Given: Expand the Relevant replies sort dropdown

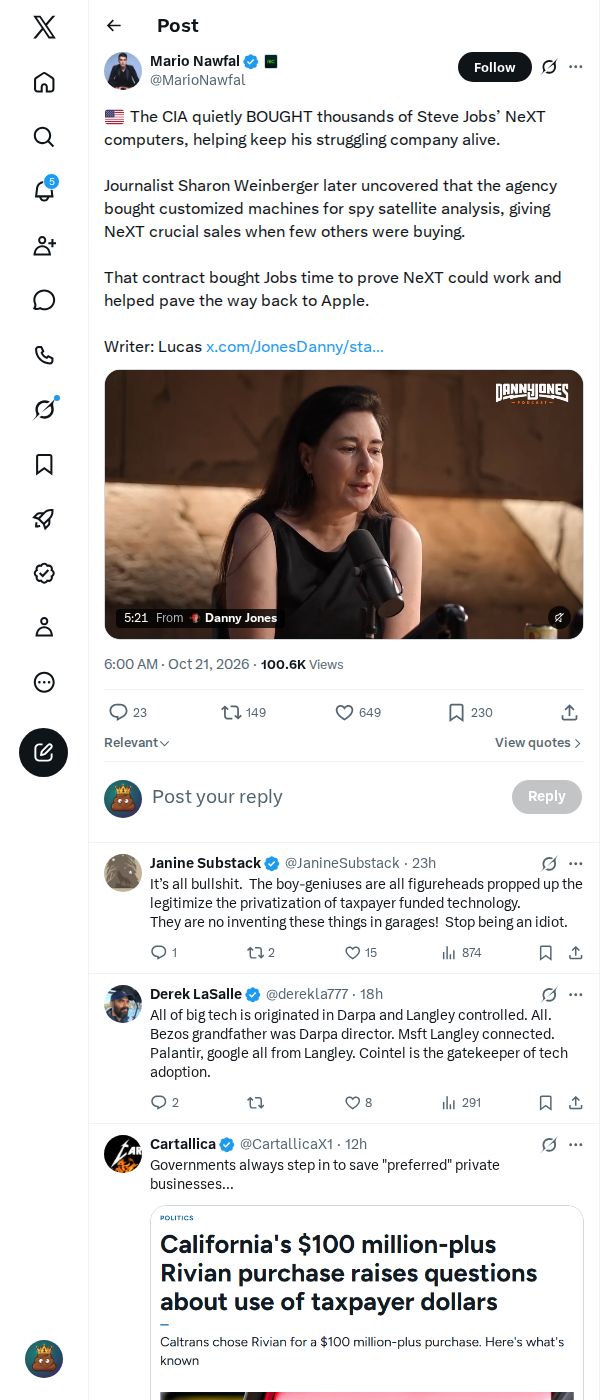Looking at the screenshot, I should coord(137,743).
